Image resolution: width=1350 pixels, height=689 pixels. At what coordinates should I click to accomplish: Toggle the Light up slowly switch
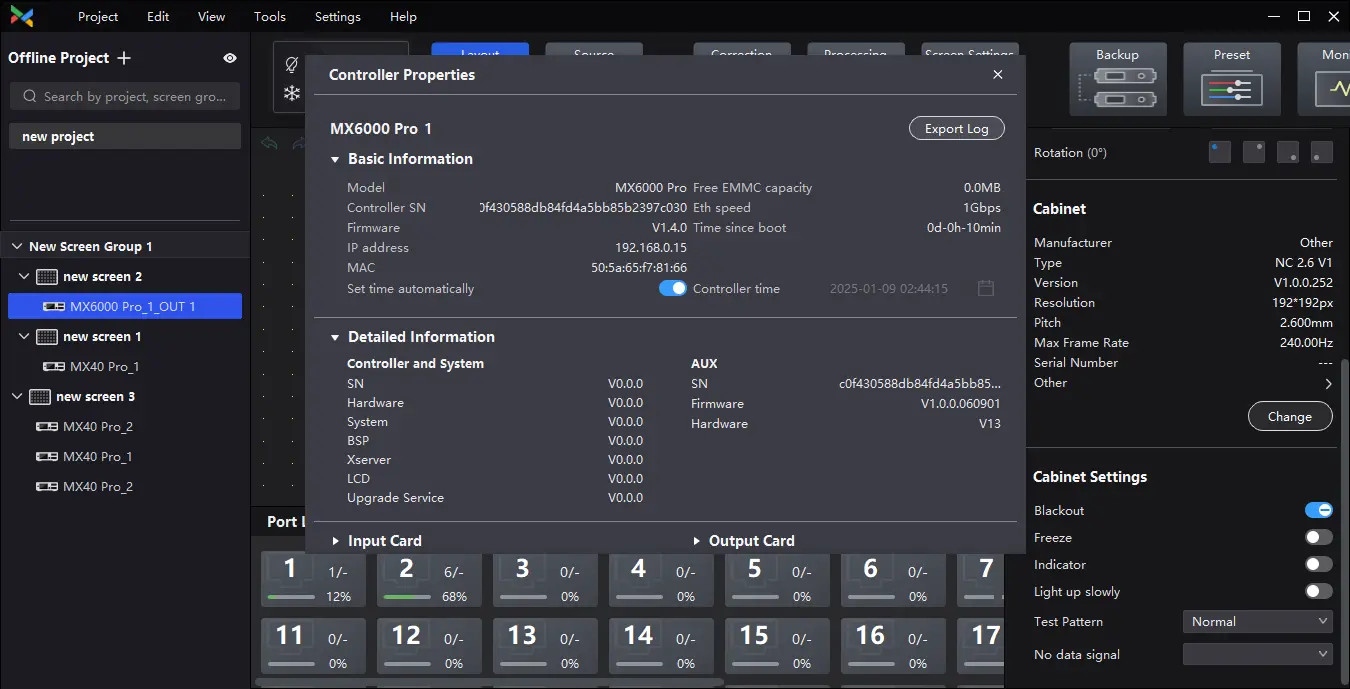[x=1319, y=591]
